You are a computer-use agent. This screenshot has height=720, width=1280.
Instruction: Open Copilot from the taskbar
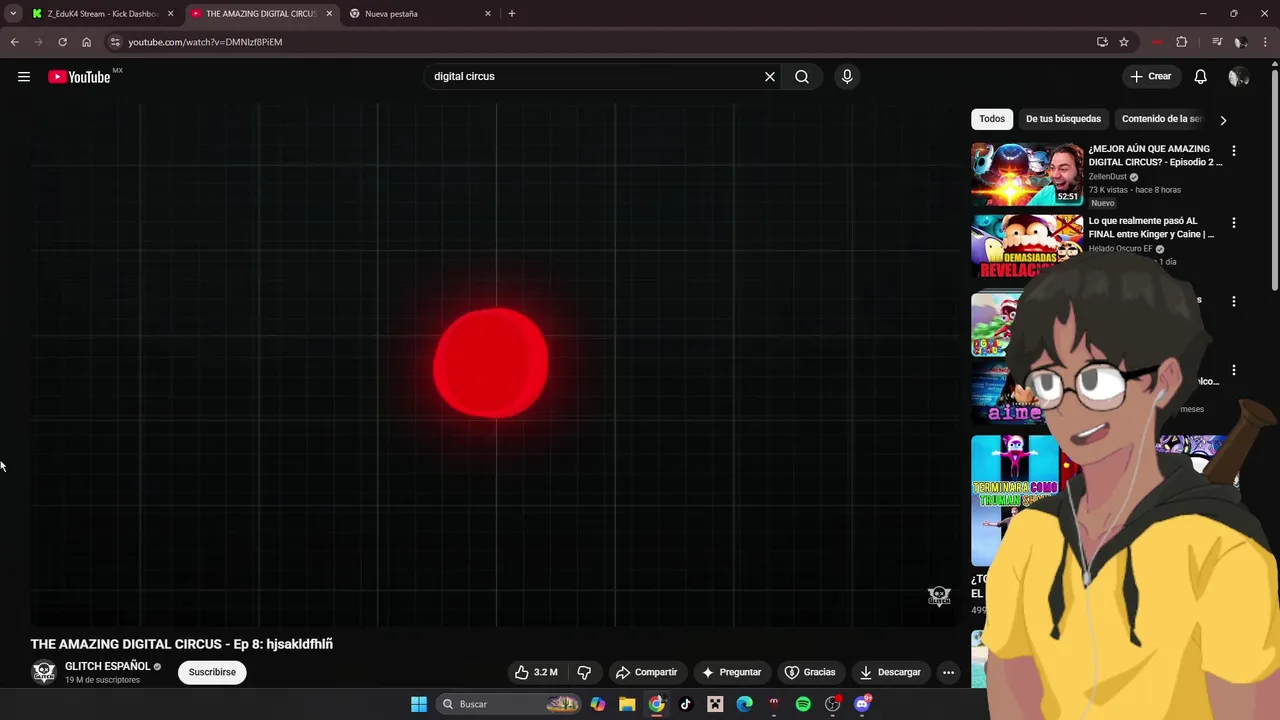click(x=598, y=704)
